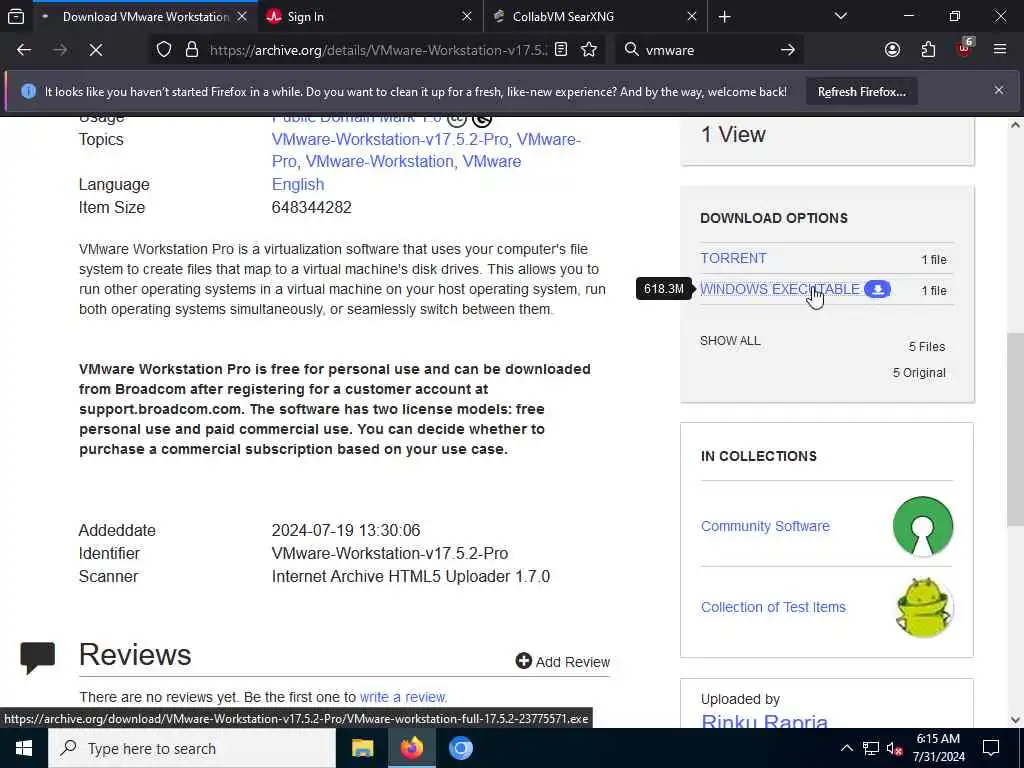This screenshot has width=1024, height=768.
Task: Download the WINDOWS EXECUTABLE file
Action: coord(780,289)
